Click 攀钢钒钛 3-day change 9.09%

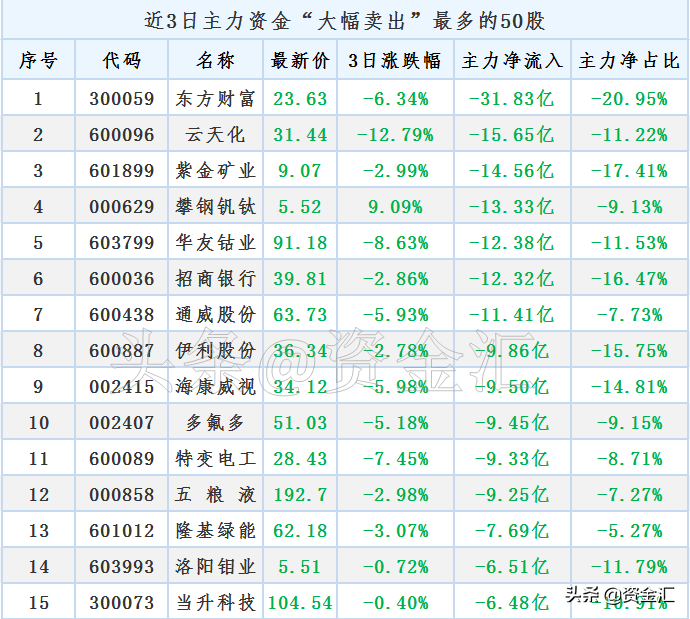pyautogui.click(x=395, y=207)
